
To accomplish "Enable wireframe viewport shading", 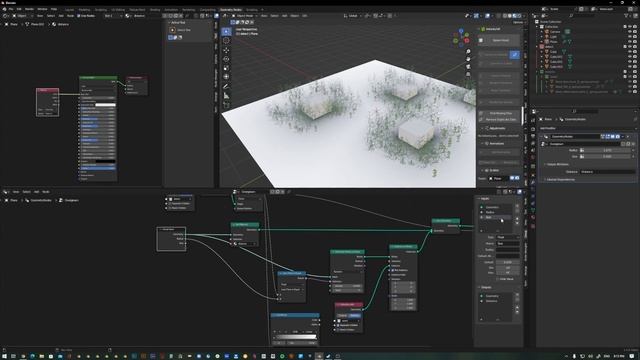I will [505, 16].
